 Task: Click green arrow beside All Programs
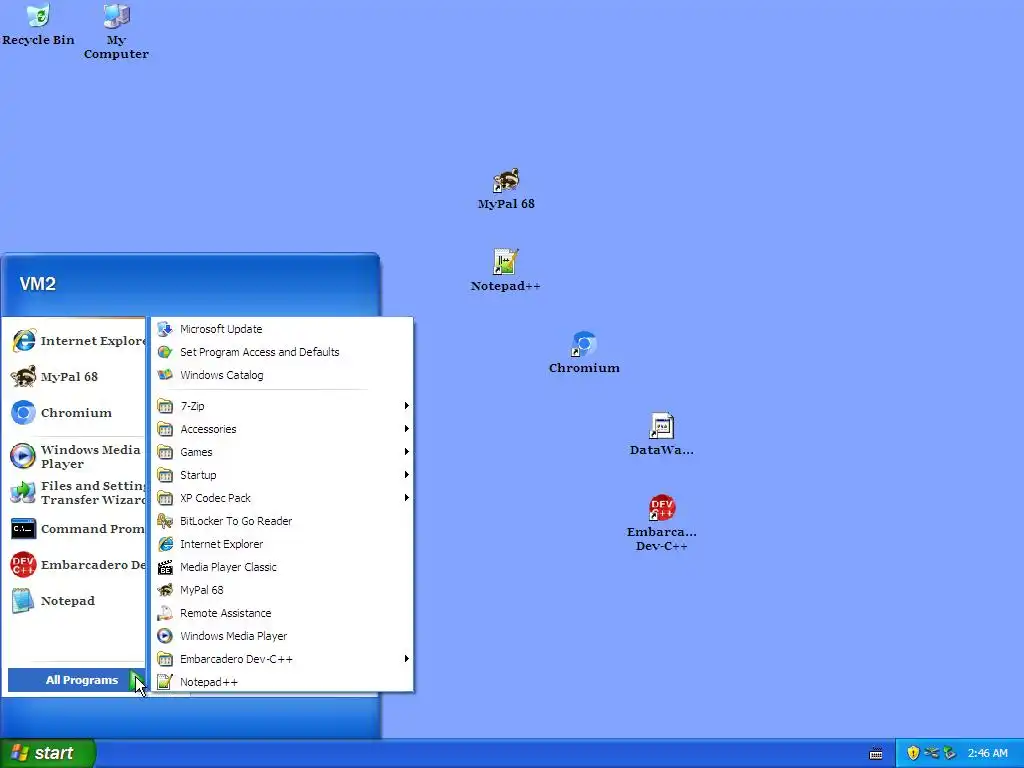pos(136,680)
